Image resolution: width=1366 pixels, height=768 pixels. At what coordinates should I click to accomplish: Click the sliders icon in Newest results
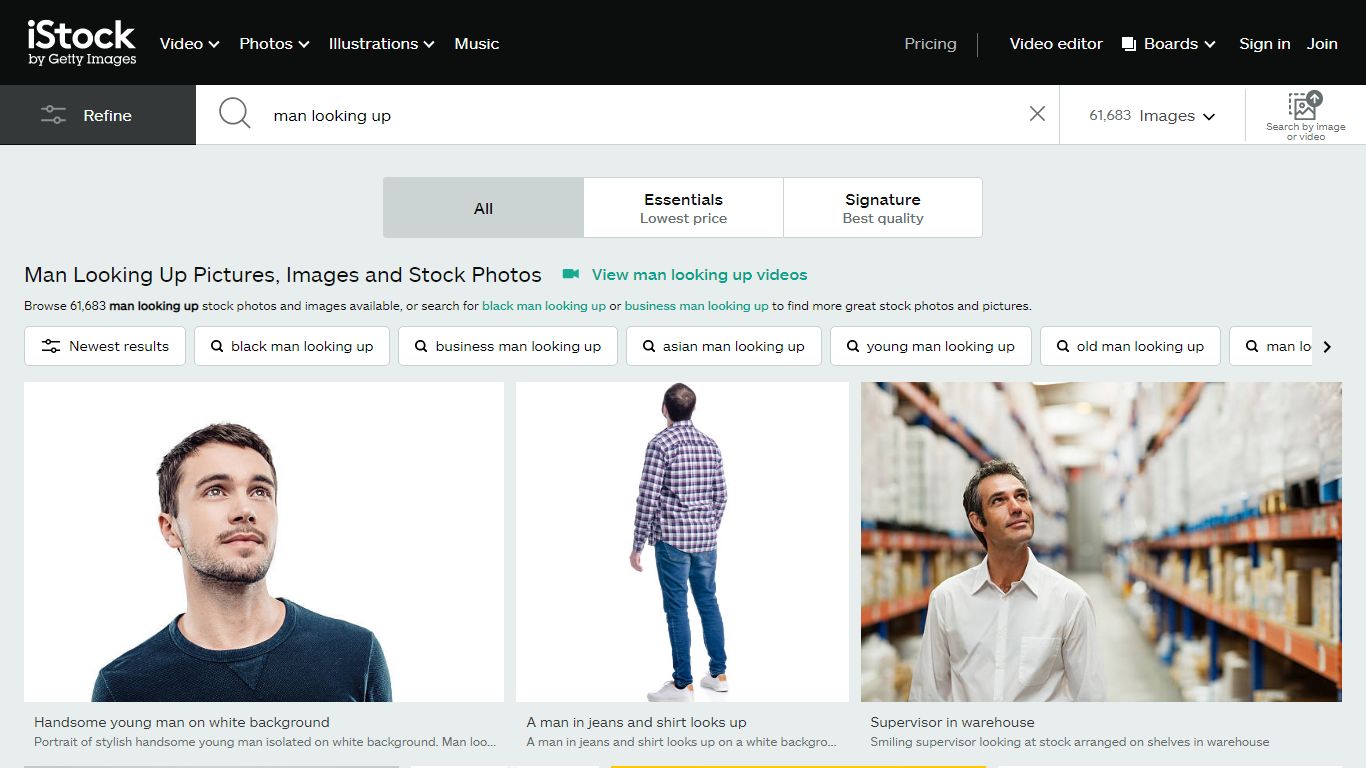click(51, 346)
